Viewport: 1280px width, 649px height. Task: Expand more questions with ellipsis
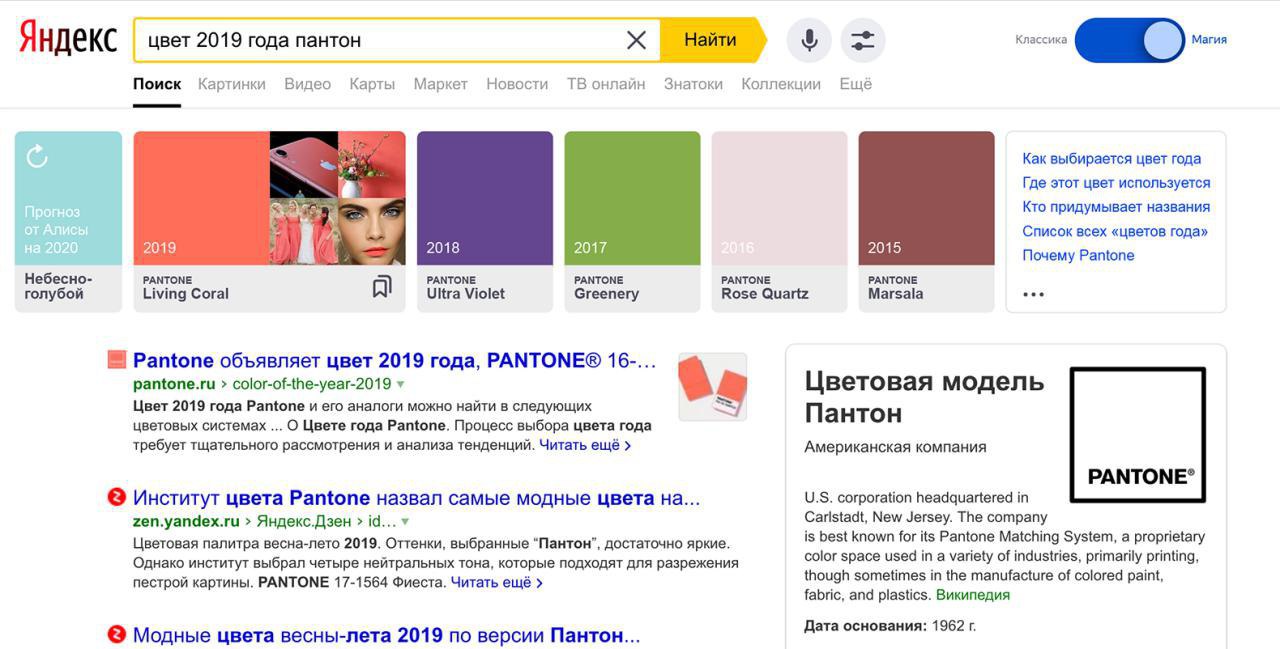[1034, 294]
